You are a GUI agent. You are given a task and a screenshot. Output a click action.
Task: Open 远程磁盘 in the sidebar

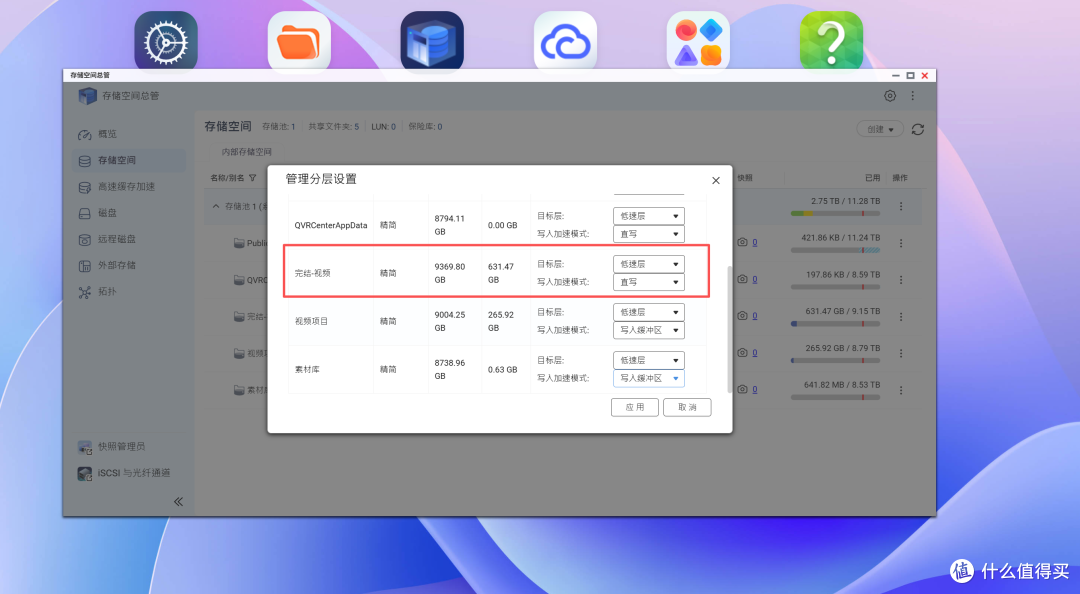pyautogui.click(x=129, y=239)
